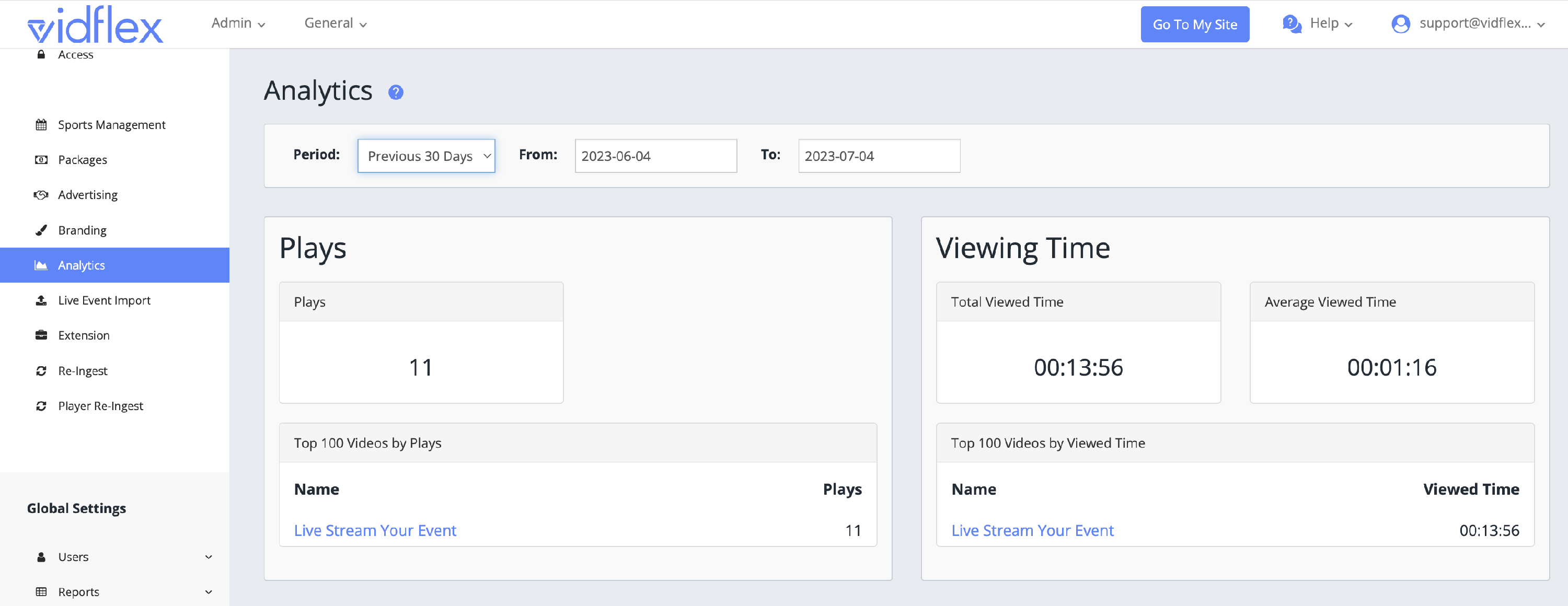The width and height of the screenshot is (1568, 606).
Task: Click the vidflex logo
Action: [x=95, y=26]
